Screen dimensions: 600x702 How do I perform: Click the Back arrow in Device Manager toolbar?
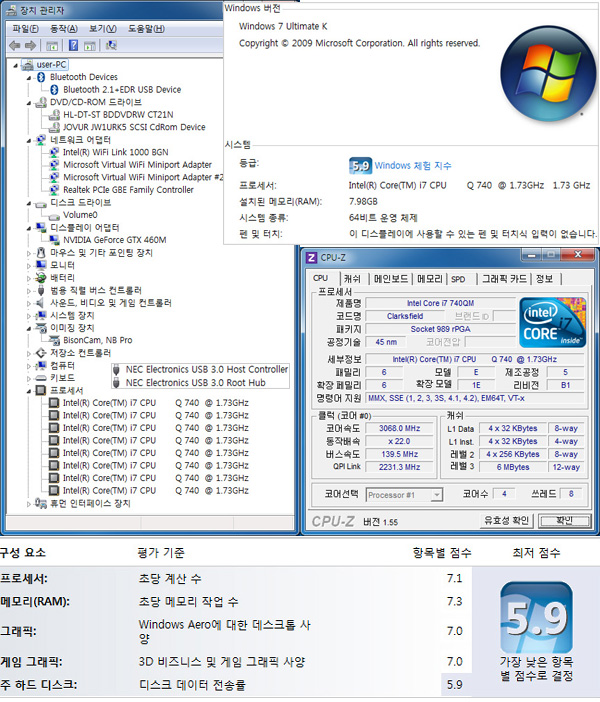coord(15,45)
